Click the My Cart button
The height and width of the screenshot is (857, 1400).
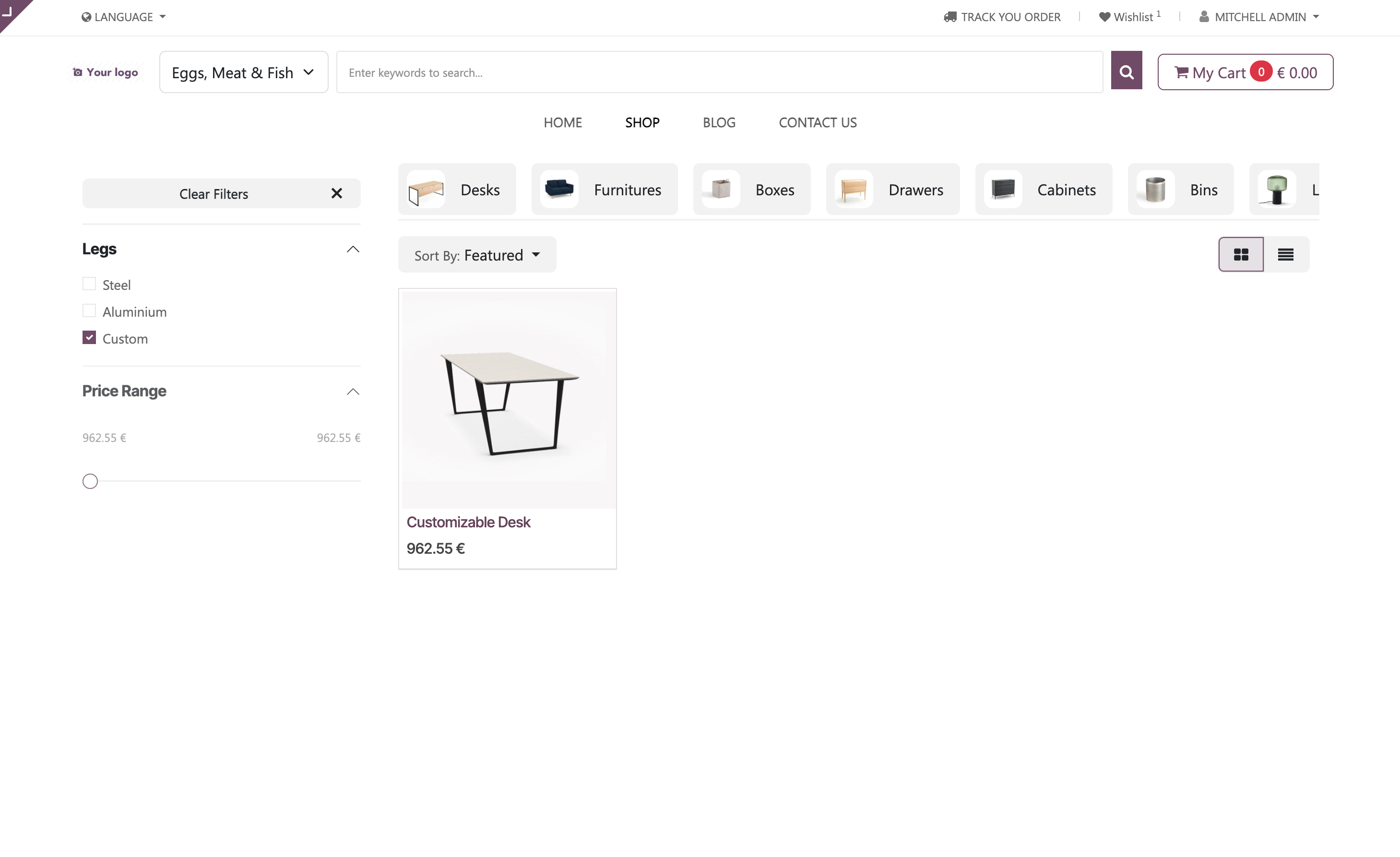(x=1246, y=72)
